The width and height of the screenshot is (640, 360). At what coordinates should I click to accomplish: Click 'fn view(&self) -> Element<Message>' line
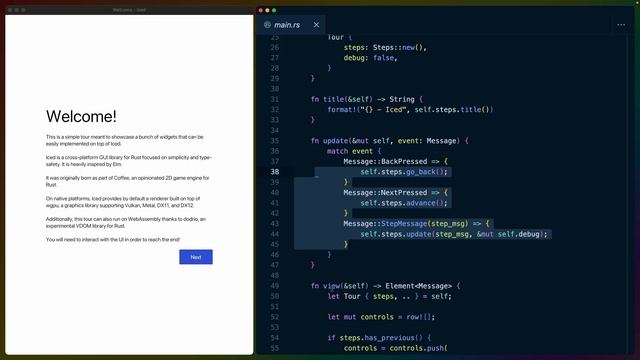point(386,286)
